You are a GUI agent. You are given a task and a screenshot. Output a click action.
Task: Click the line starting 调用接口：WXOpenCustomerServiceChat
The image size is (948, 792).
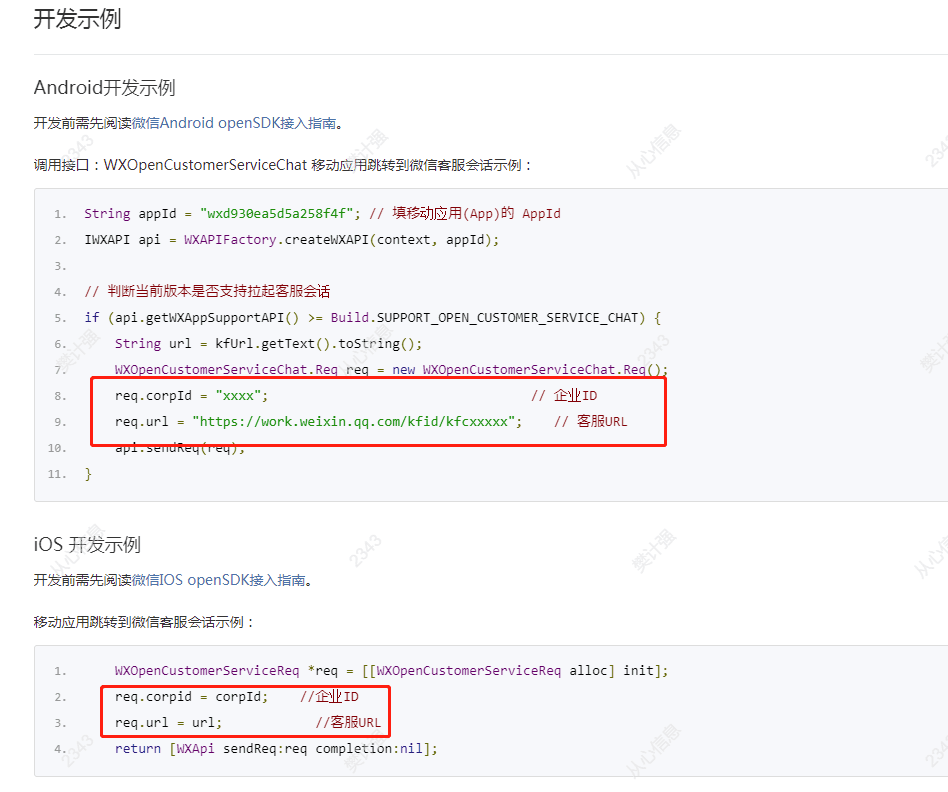point(282,165)
